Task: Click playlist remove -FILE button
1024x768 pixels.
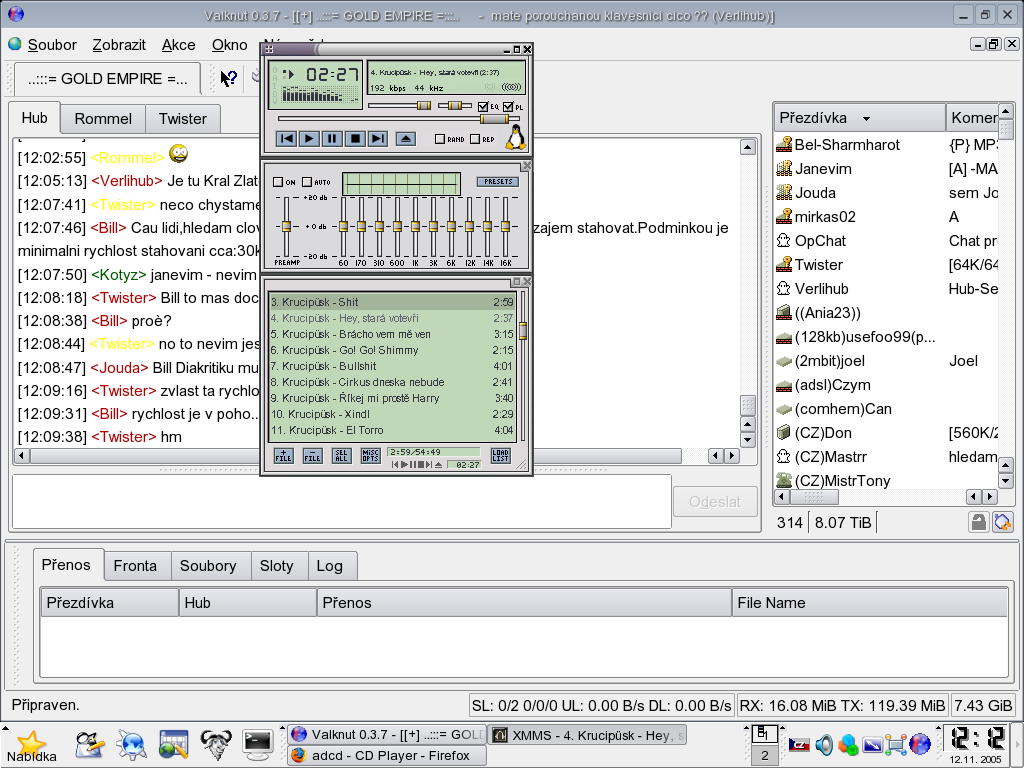Action: tap(313, 456)
